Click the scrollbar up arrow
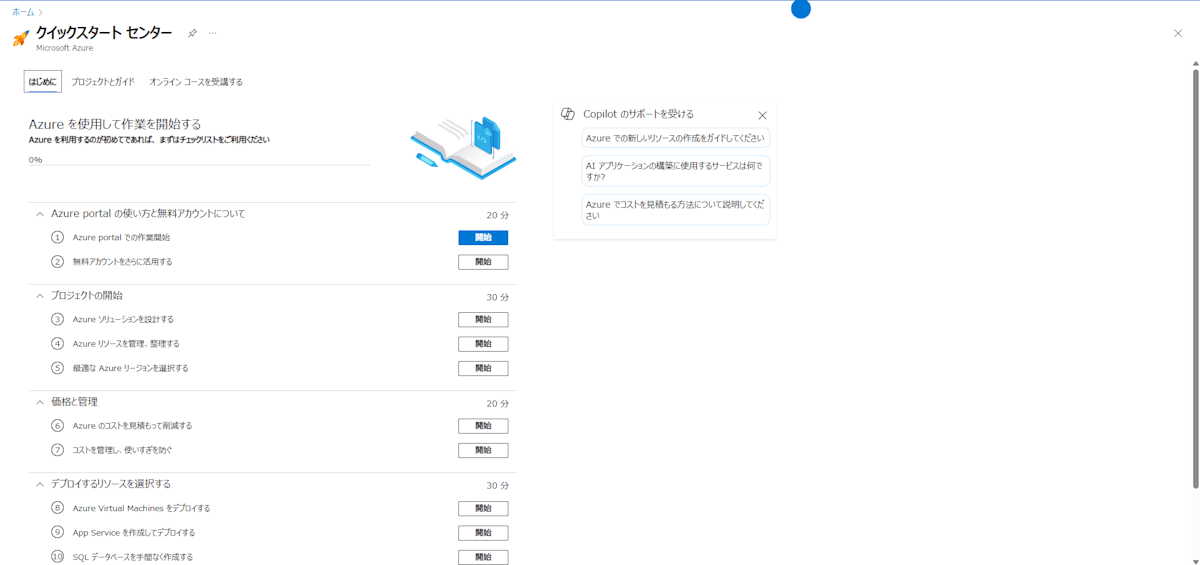This screenshot has height=565, width=1200. point(1195,63)
